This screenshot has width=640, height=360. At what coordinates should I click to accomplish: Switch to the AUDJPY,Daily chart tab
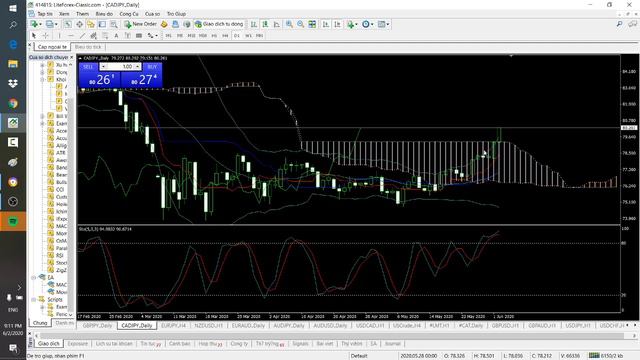[x=289, y=326]
